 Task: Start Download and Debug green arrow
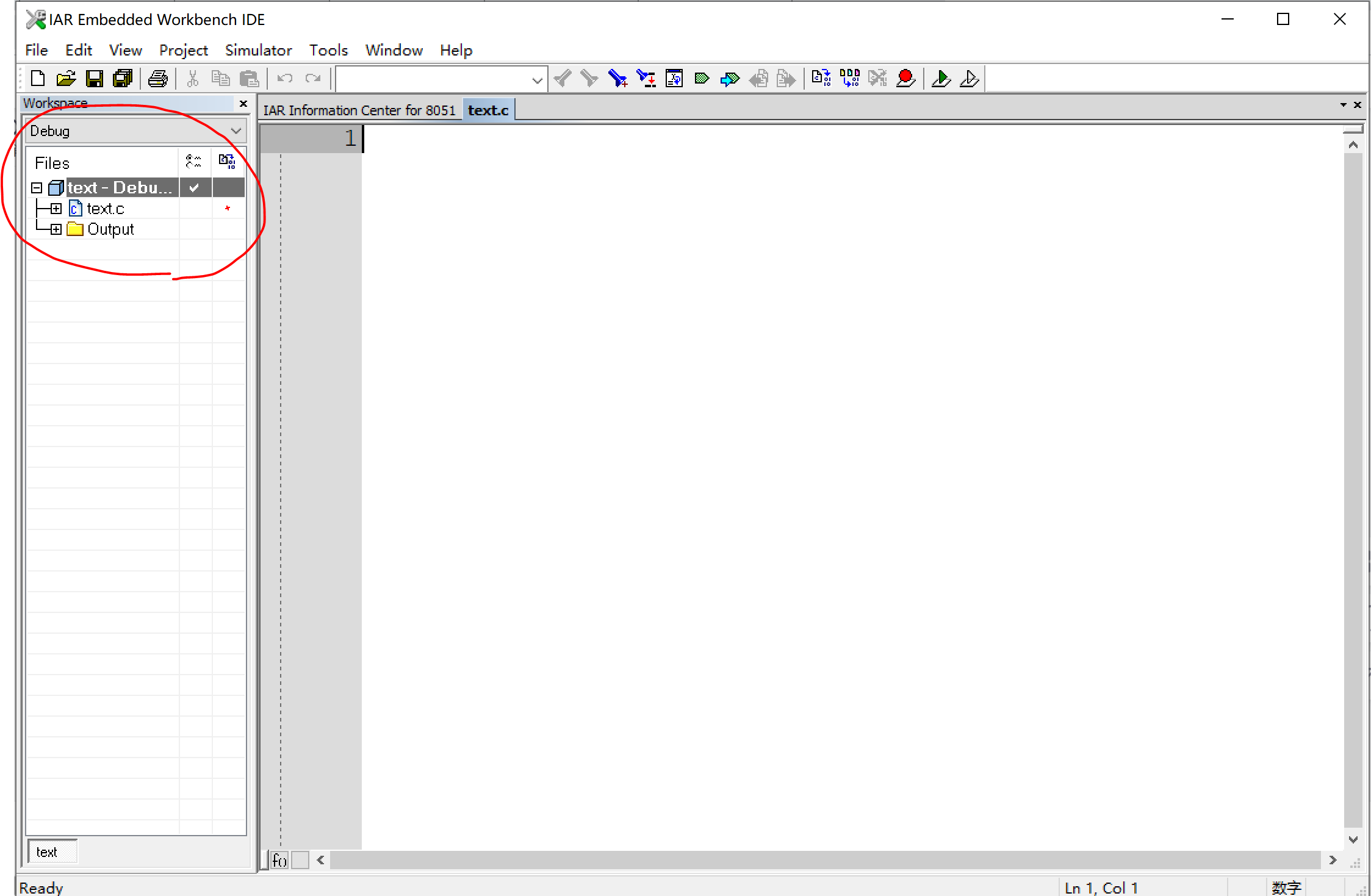(x=941, y=79)
